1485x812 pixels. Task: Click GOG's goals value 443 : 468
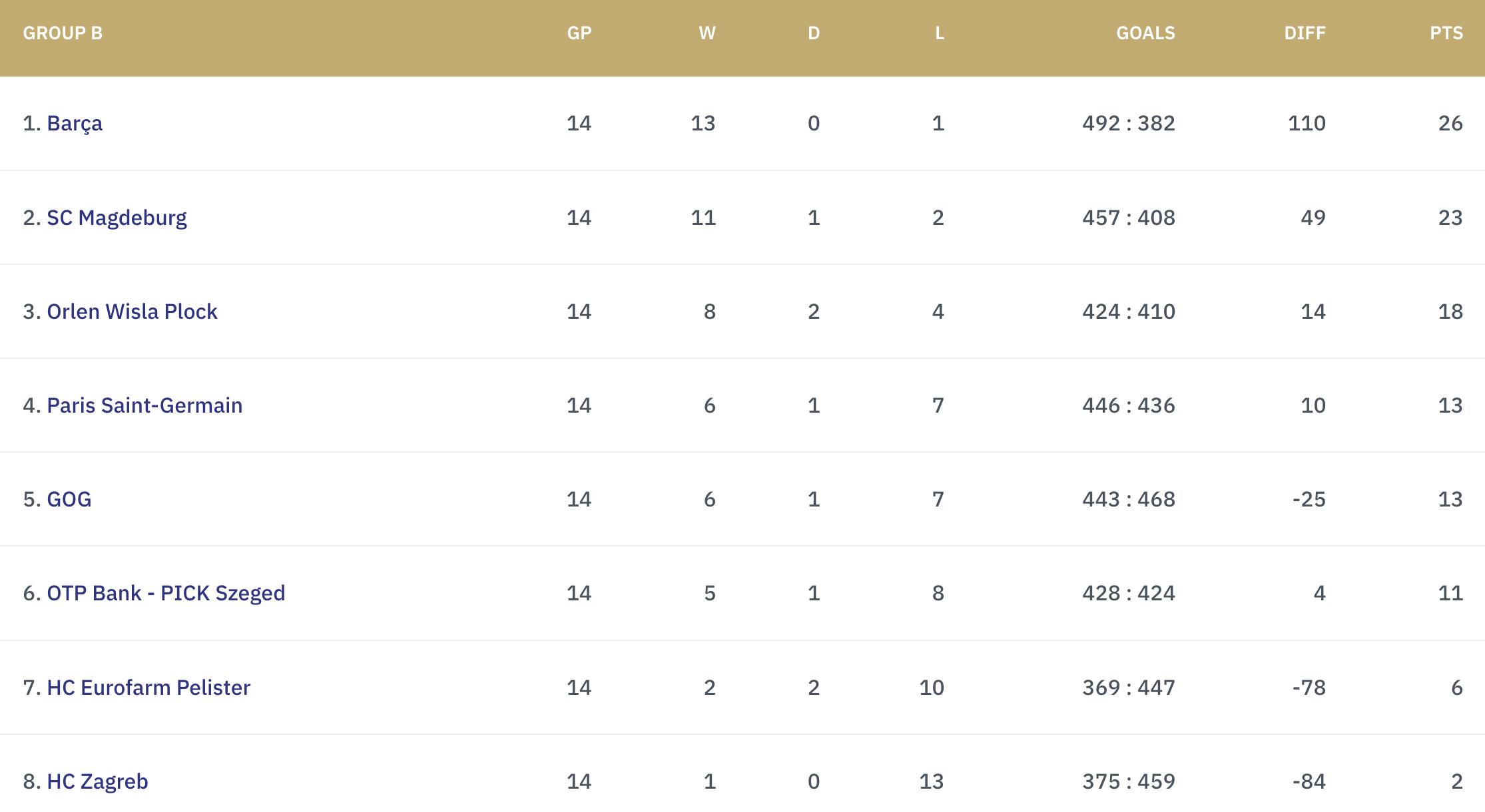point(1129,499)
